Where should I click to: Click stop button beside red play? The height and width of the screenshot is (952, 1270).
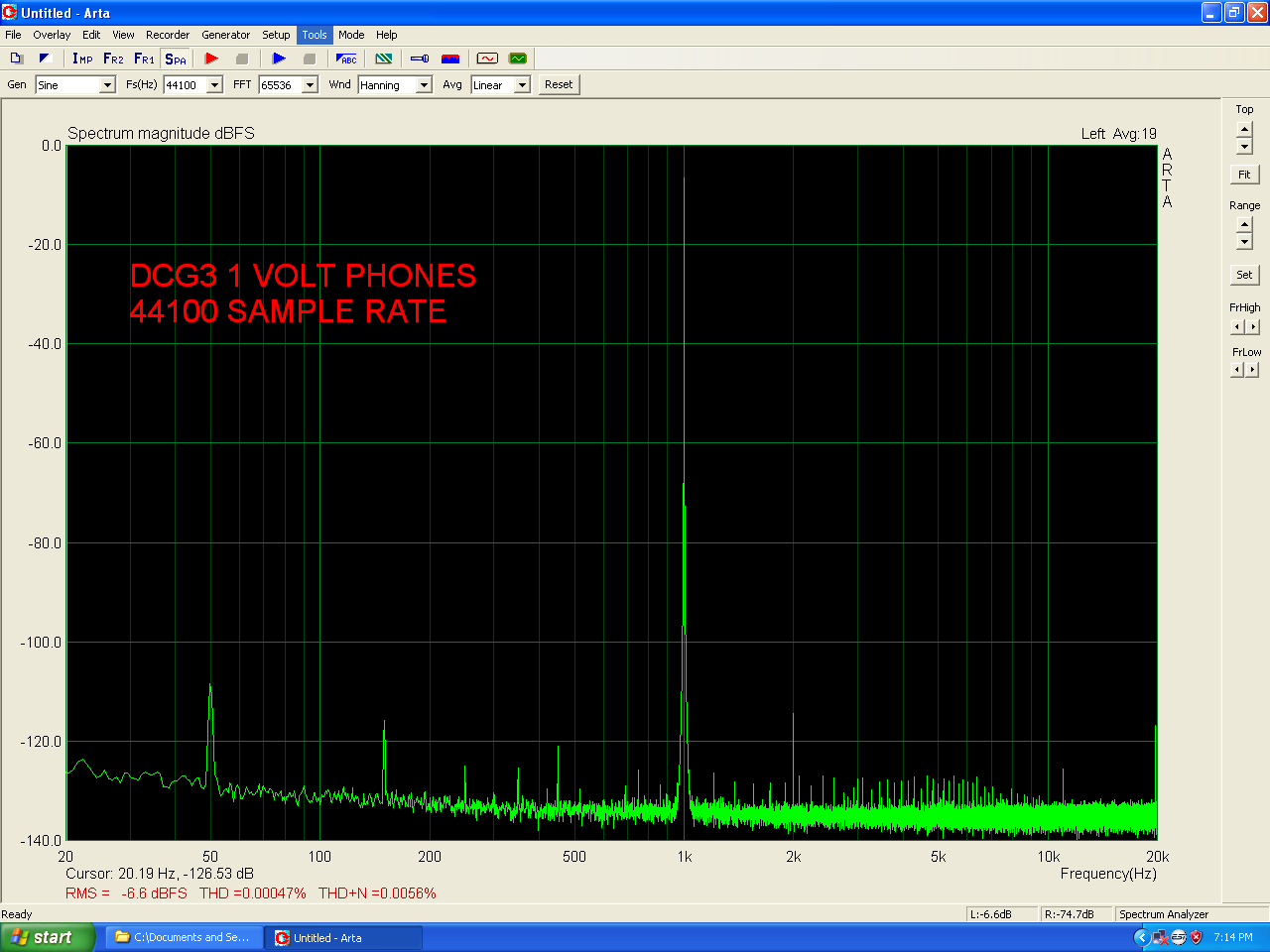241,59
